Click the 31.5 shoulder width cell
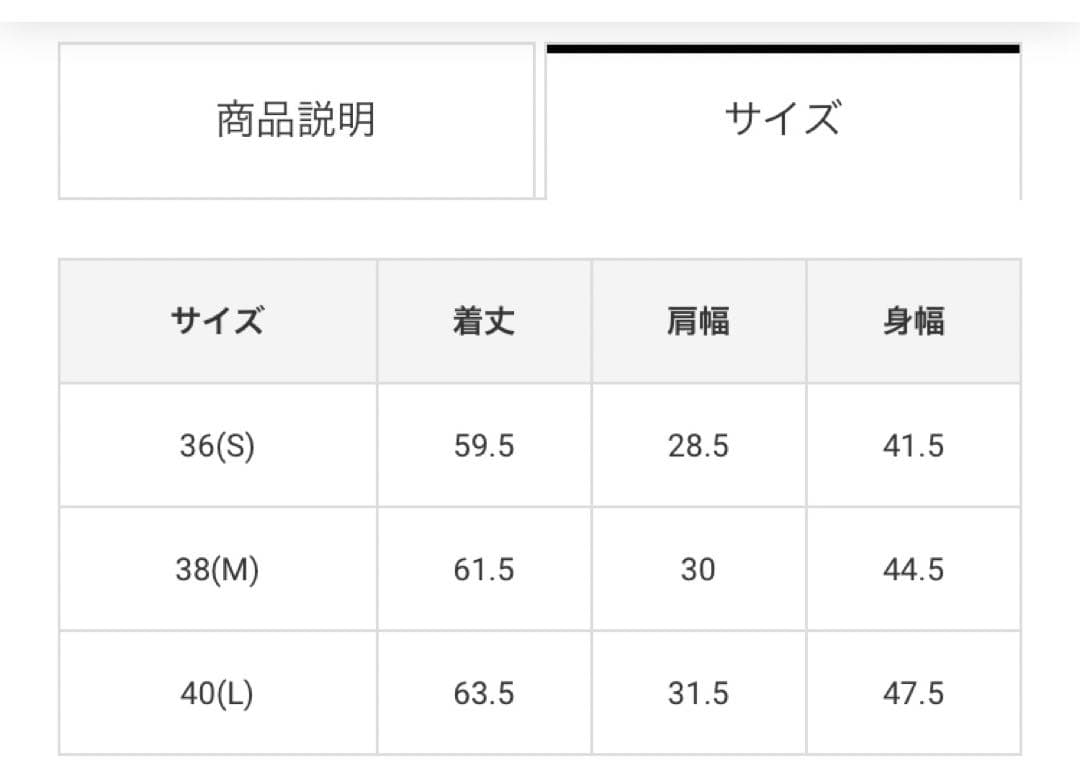 click(698, 693)
